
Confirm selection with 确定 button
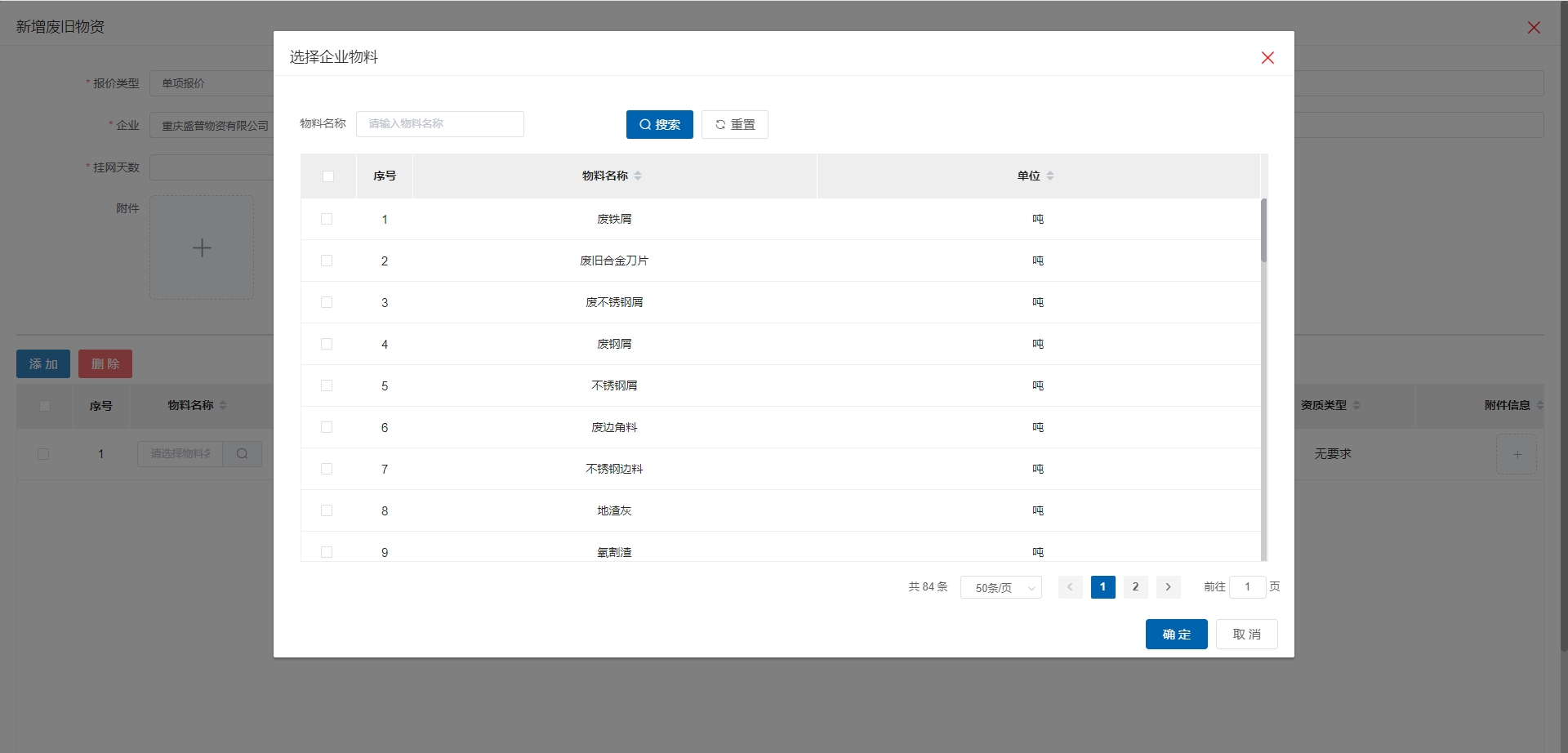(x=1176, y=634)
